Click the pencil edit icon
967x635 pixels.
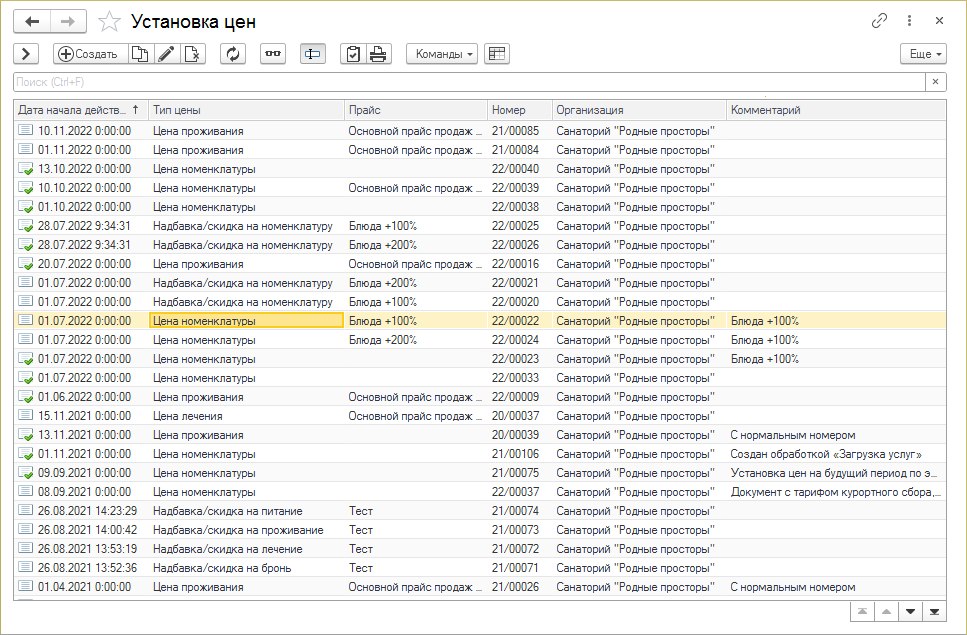pyautogui.click(x=166, y=54)
